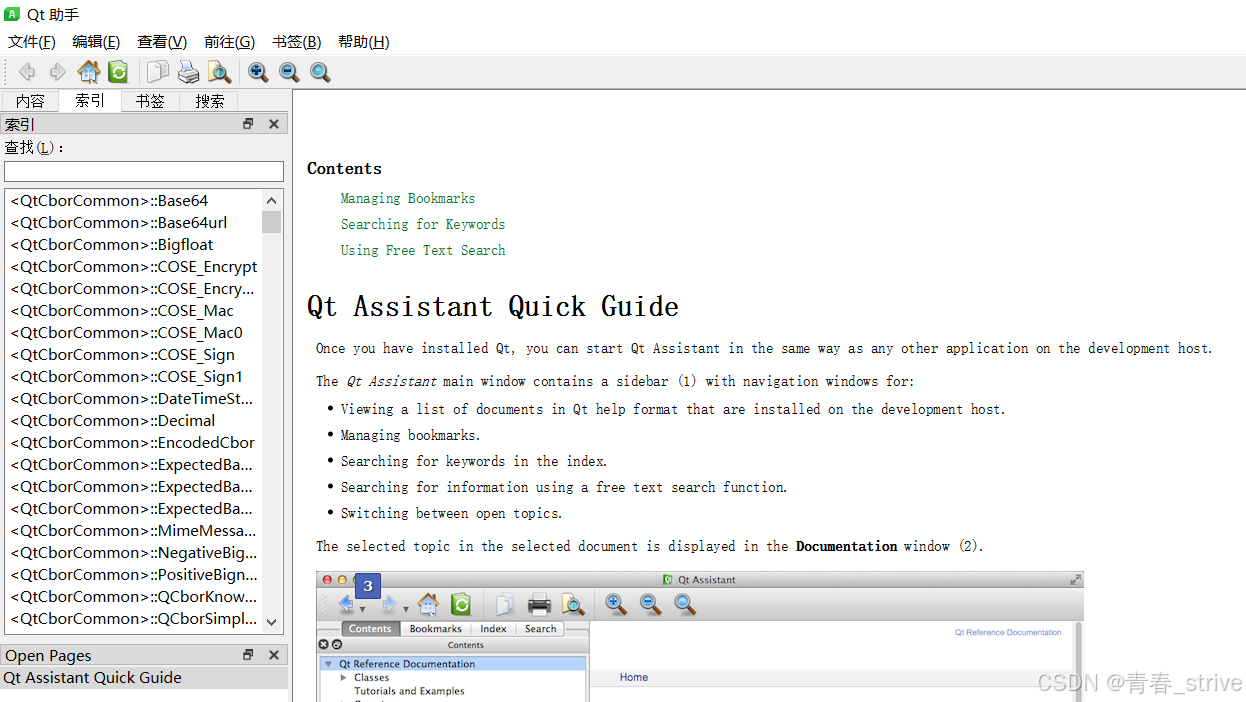This screenshot has width=1246, height=702.
Task: Select <QtCborCommon>::Bigfloat index entry
Action: [133, 244]
